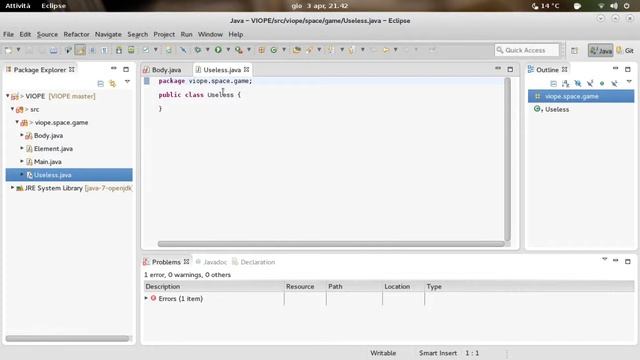Viewport: 640px width, 360px height.
Task: Toggle Hide Non-Public Members green dot
Action: (602, 83)
